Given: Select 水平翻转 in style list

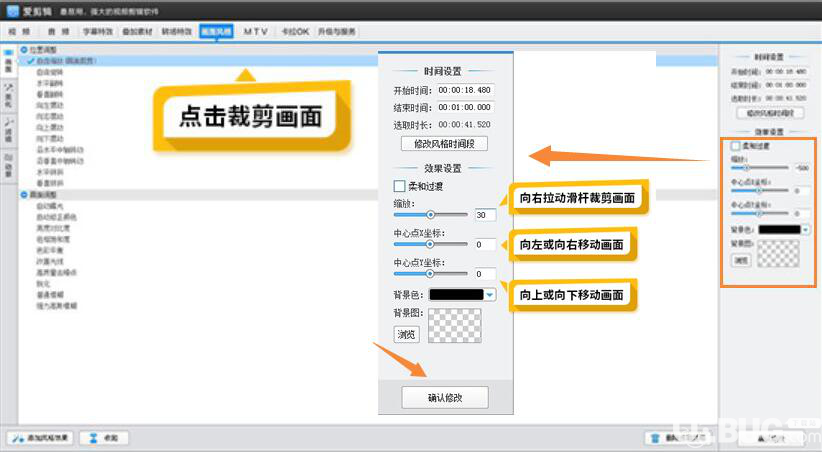Looking at the screenshot, I should pos(50,83).
